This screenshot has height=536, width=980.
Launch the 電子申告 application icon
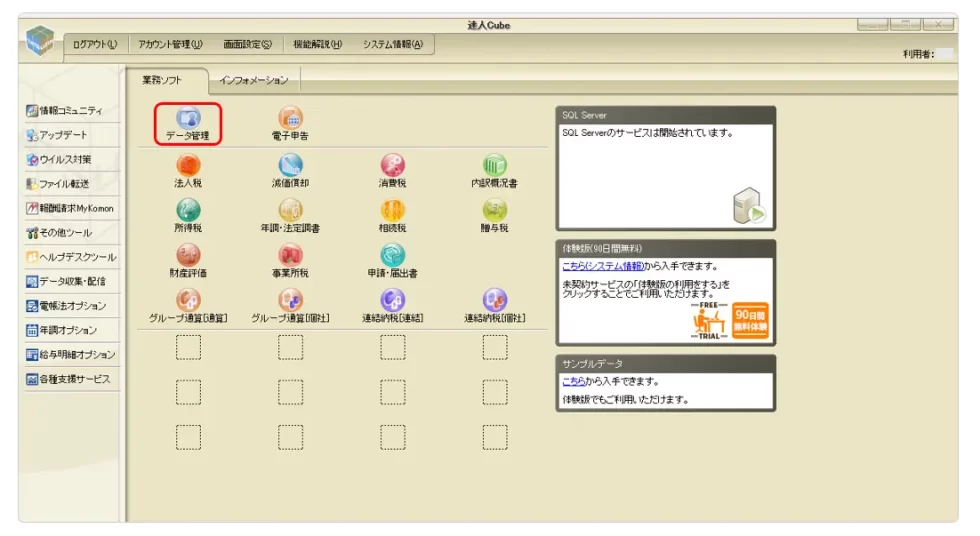[290, 120]
